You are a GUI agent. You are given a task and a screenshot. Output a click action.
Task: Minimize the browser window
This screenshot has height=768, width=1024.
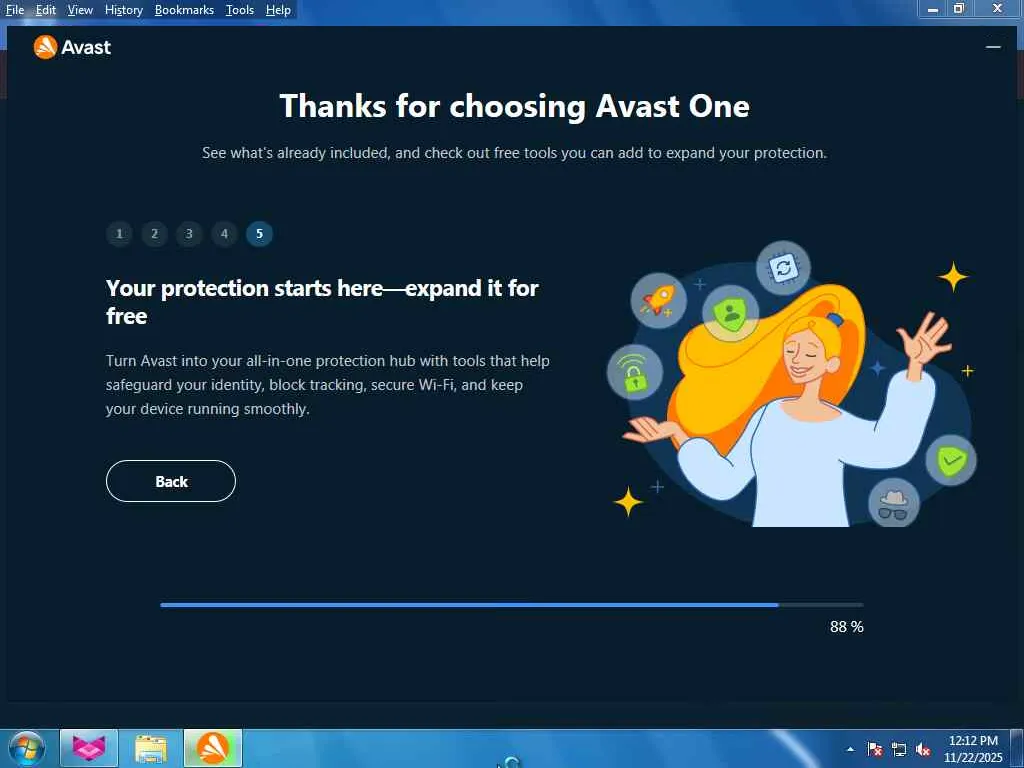(933, 8)
